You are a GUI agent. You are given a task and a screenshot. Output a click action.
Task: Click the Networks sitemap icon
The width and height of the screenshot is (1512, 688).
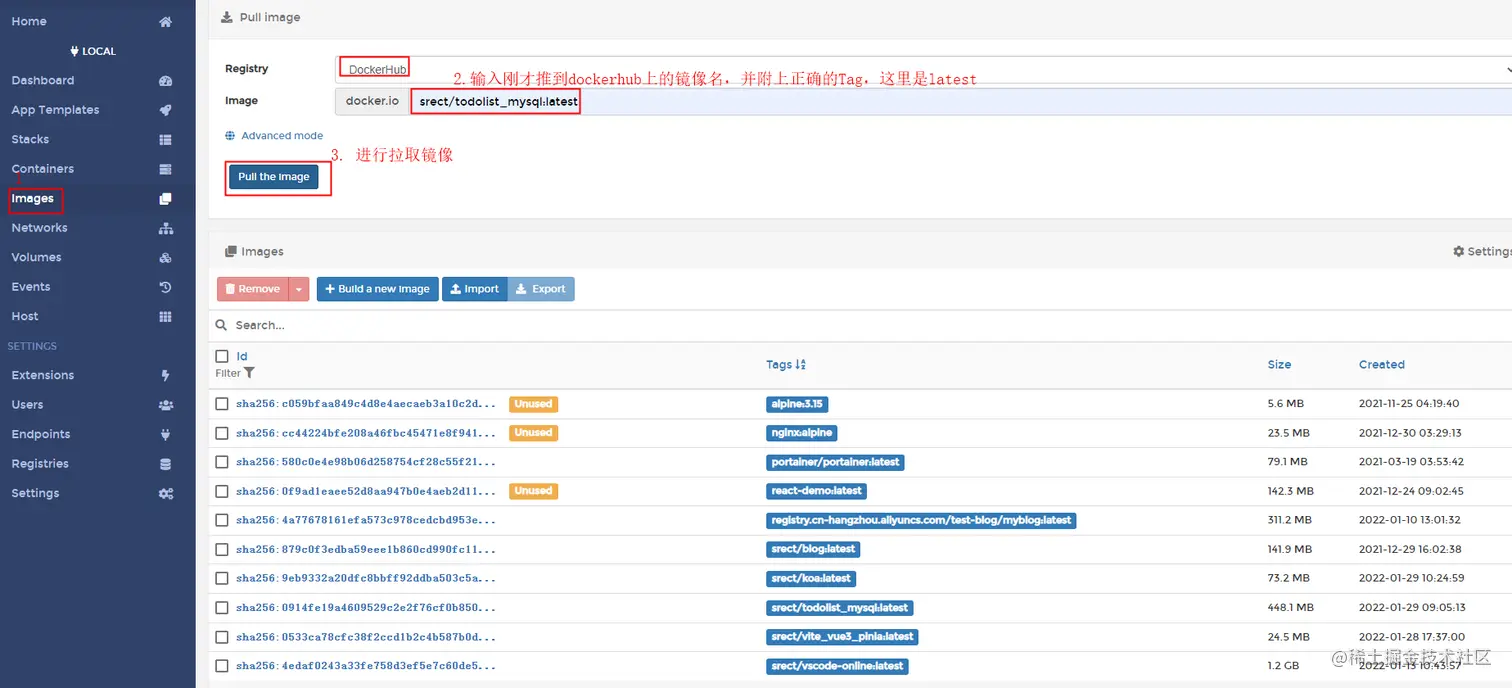(x=166, y=228)
